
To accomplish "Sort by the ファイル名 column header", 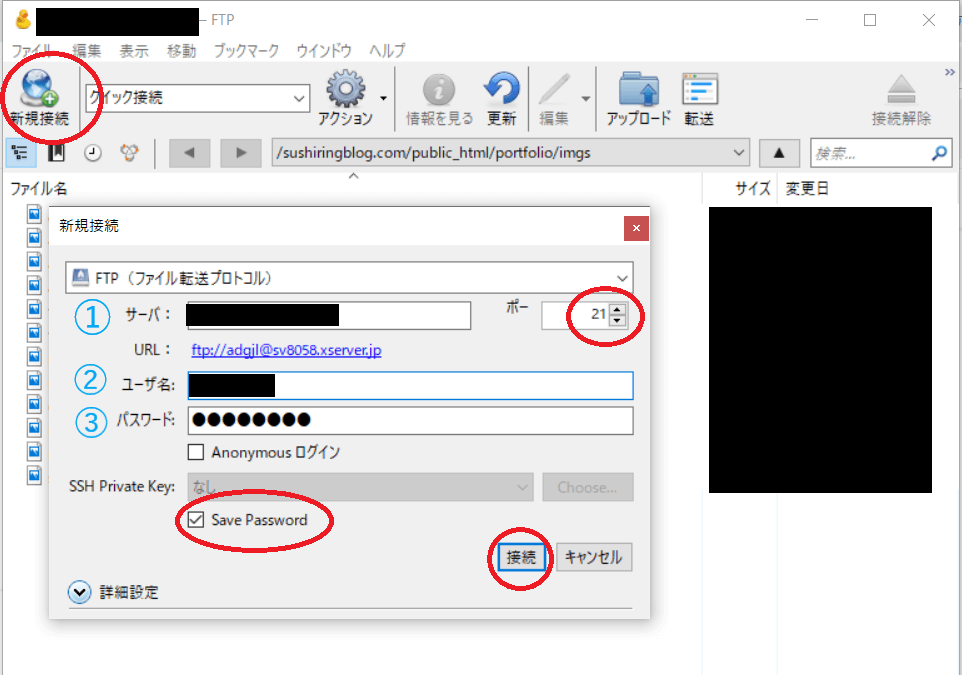I will click(x=39, y=188).
